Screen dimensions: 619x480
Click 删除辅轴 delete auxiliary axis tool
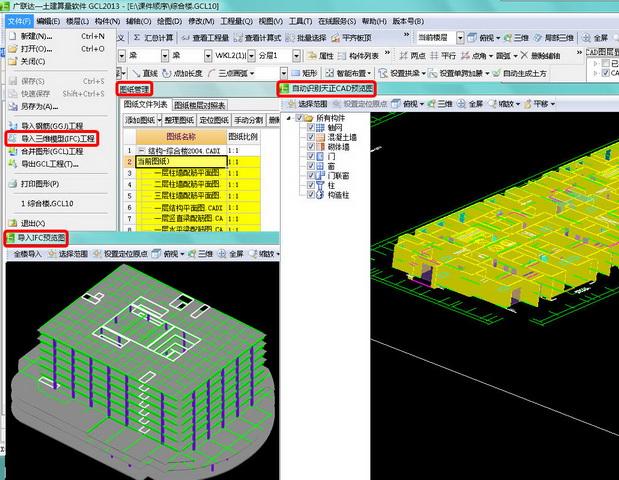[x=540, y=56]
